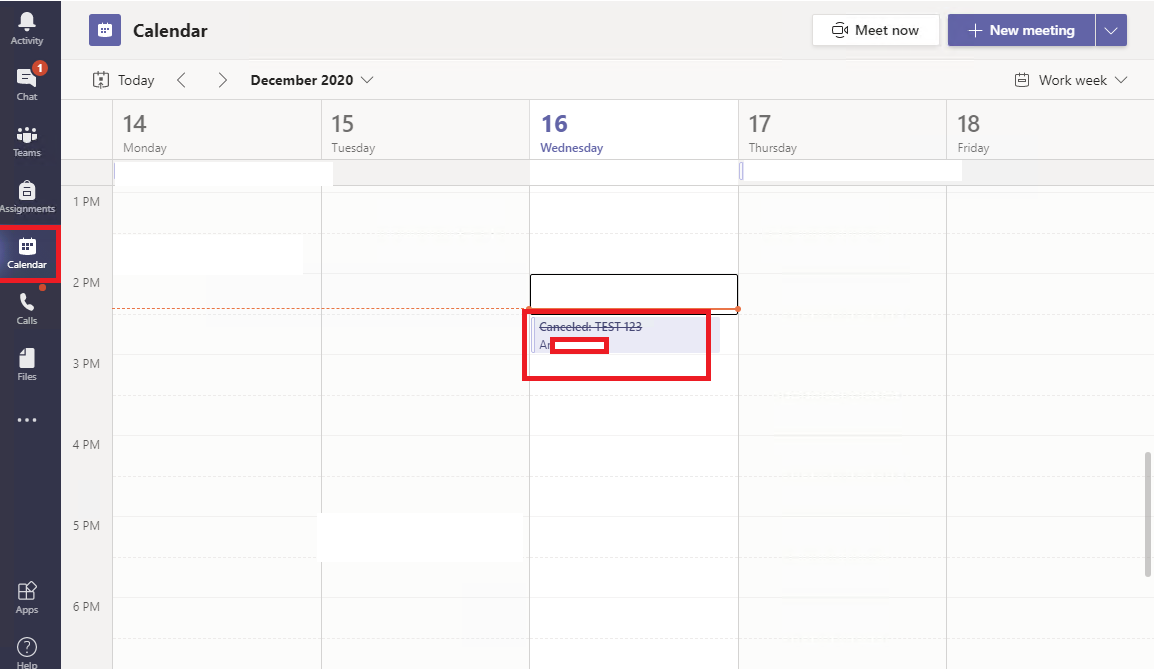Select the Wednesday 16 column header

pos(634,130)
